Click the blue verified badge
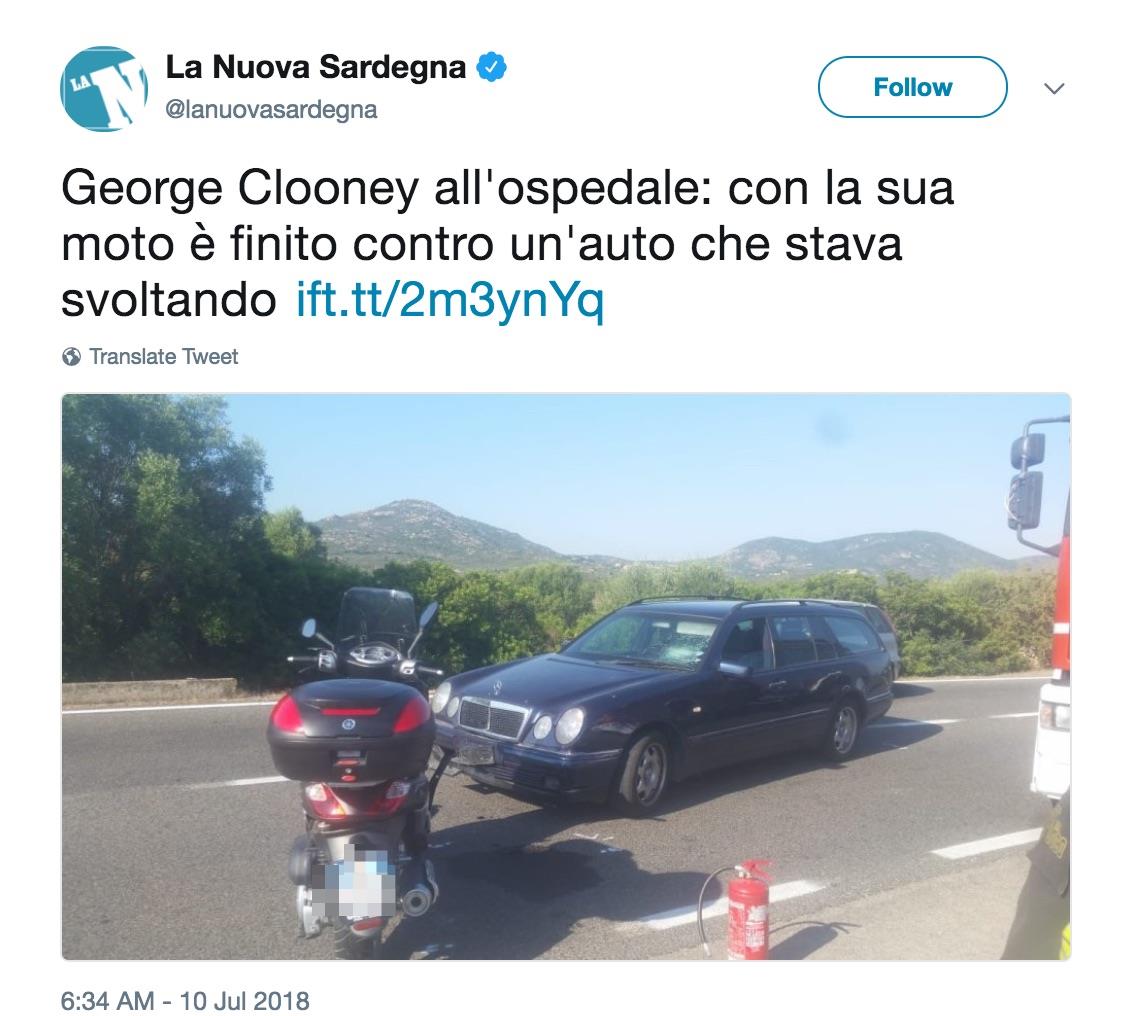The width and height of the screenshot is (1130, 1016). 492,67
